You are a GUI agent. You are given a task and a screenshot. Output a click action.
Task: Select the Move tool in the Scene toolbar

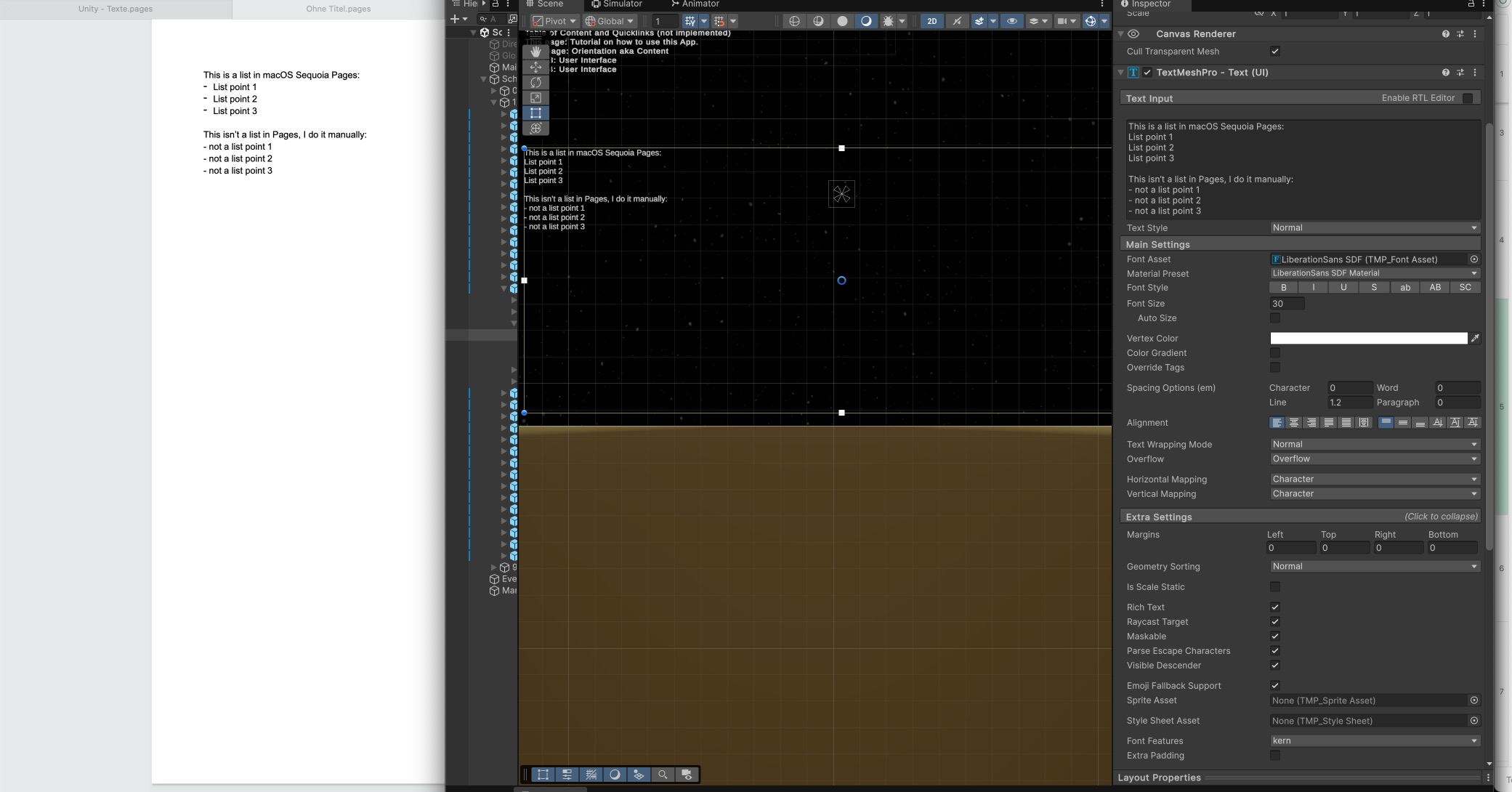536,68
